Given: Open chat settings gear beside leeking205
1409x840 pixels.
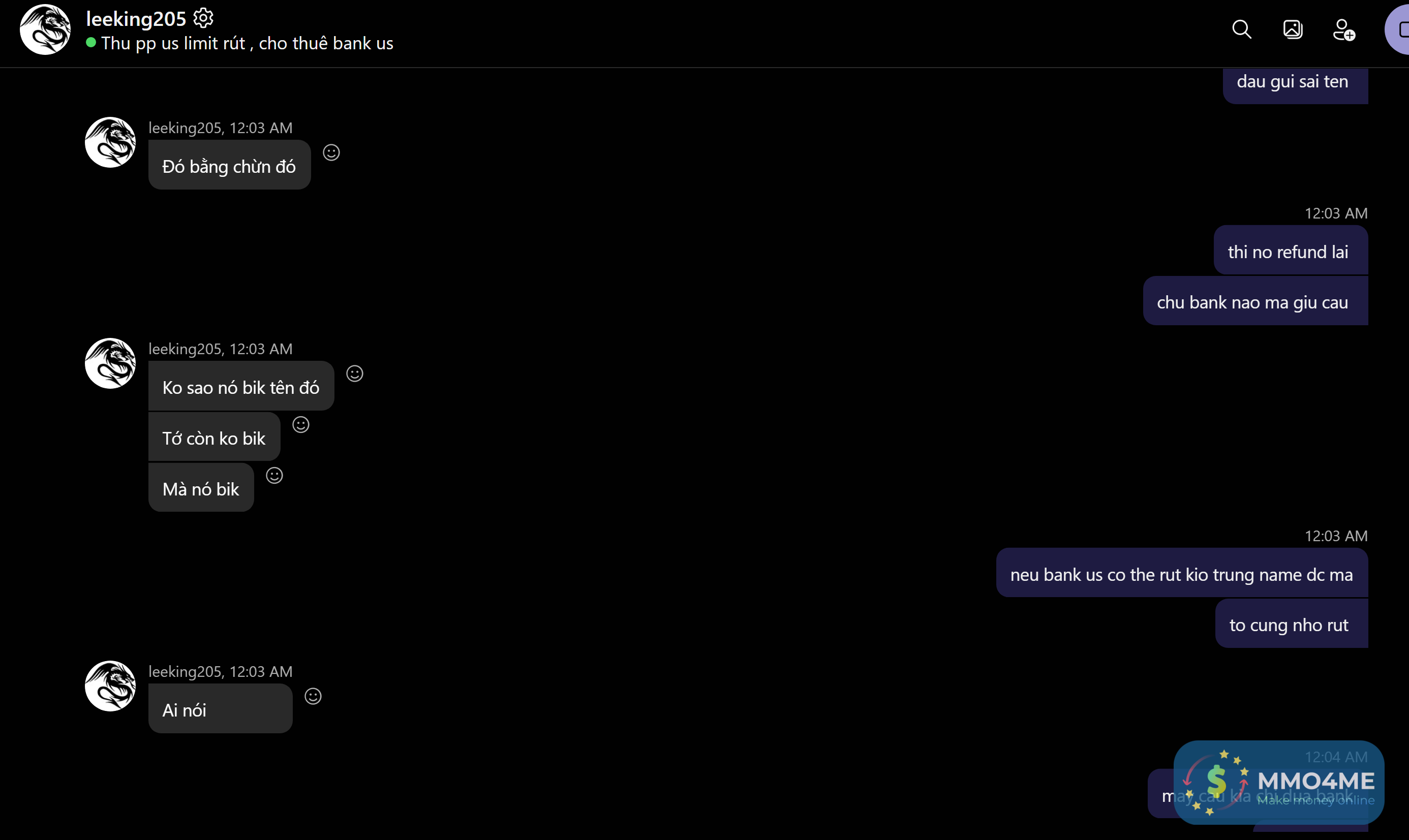Looking at the screenshot, I should pyautogui.click(x=203, y=18).
